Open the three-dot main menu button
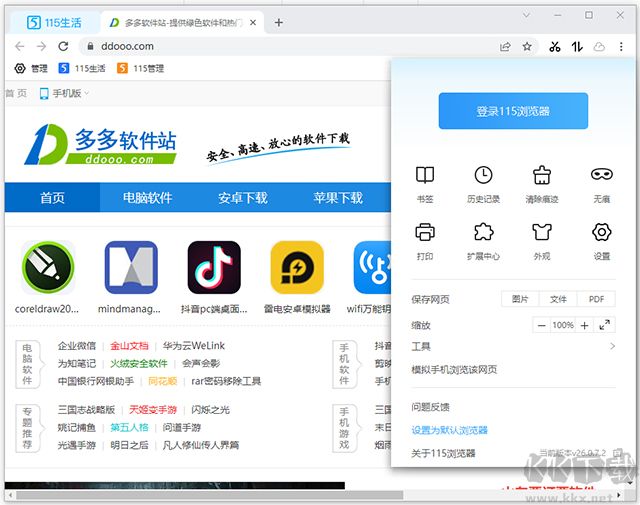640x505 pixels. point(621,47)
